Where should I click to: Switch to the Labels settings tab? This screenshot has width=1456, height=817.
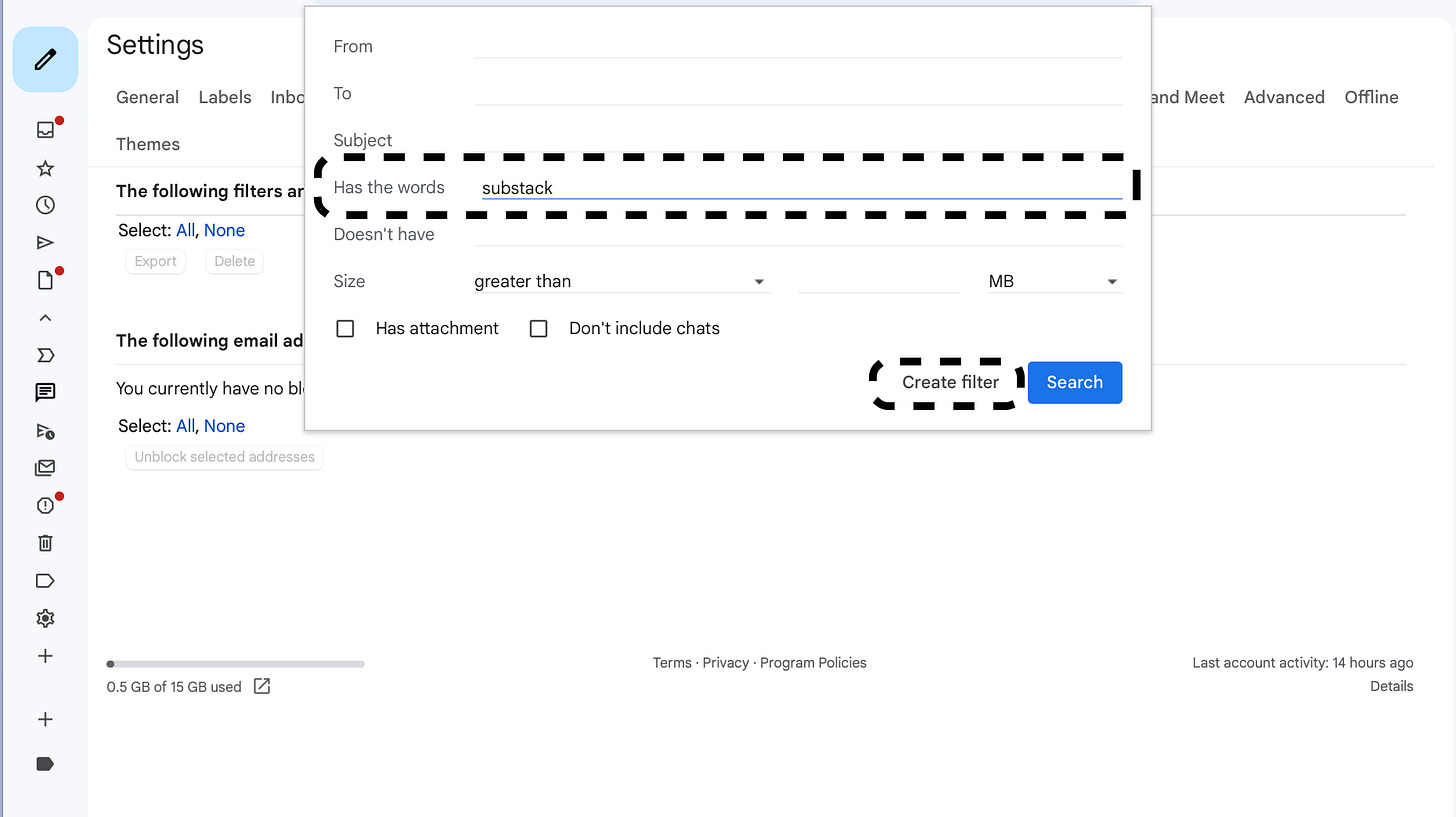[224, 97]
